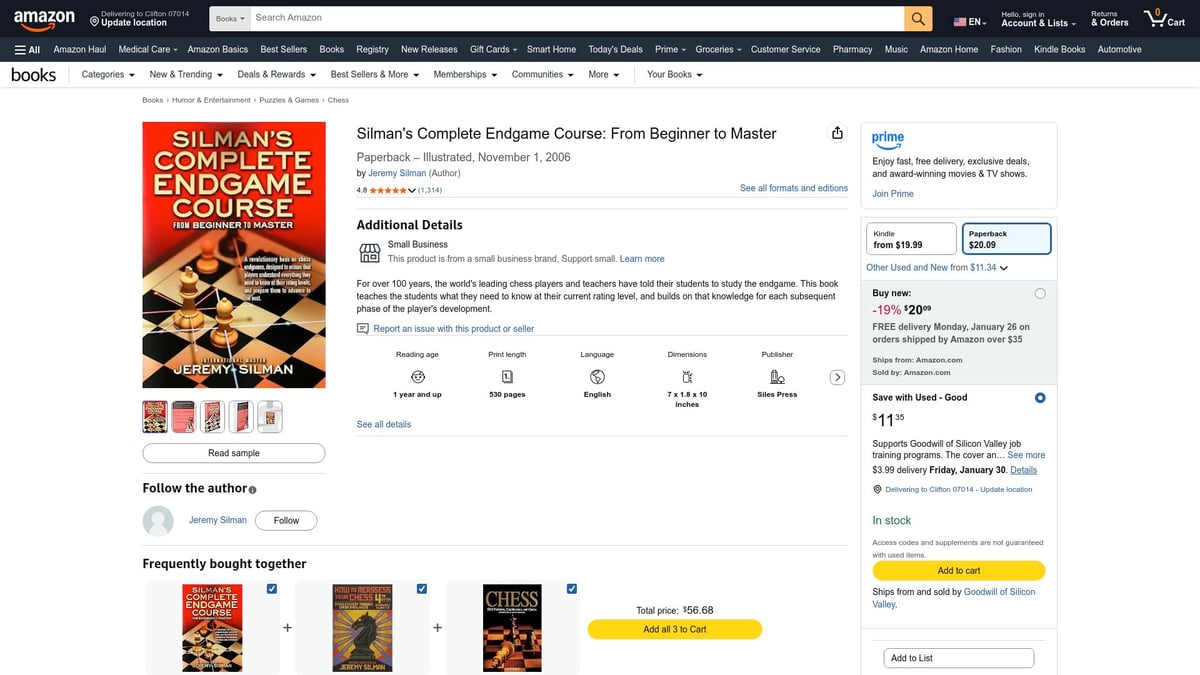Click the Dimensions ruler icon
Viewport: 1200px width, 675px height.
(687, 374)
